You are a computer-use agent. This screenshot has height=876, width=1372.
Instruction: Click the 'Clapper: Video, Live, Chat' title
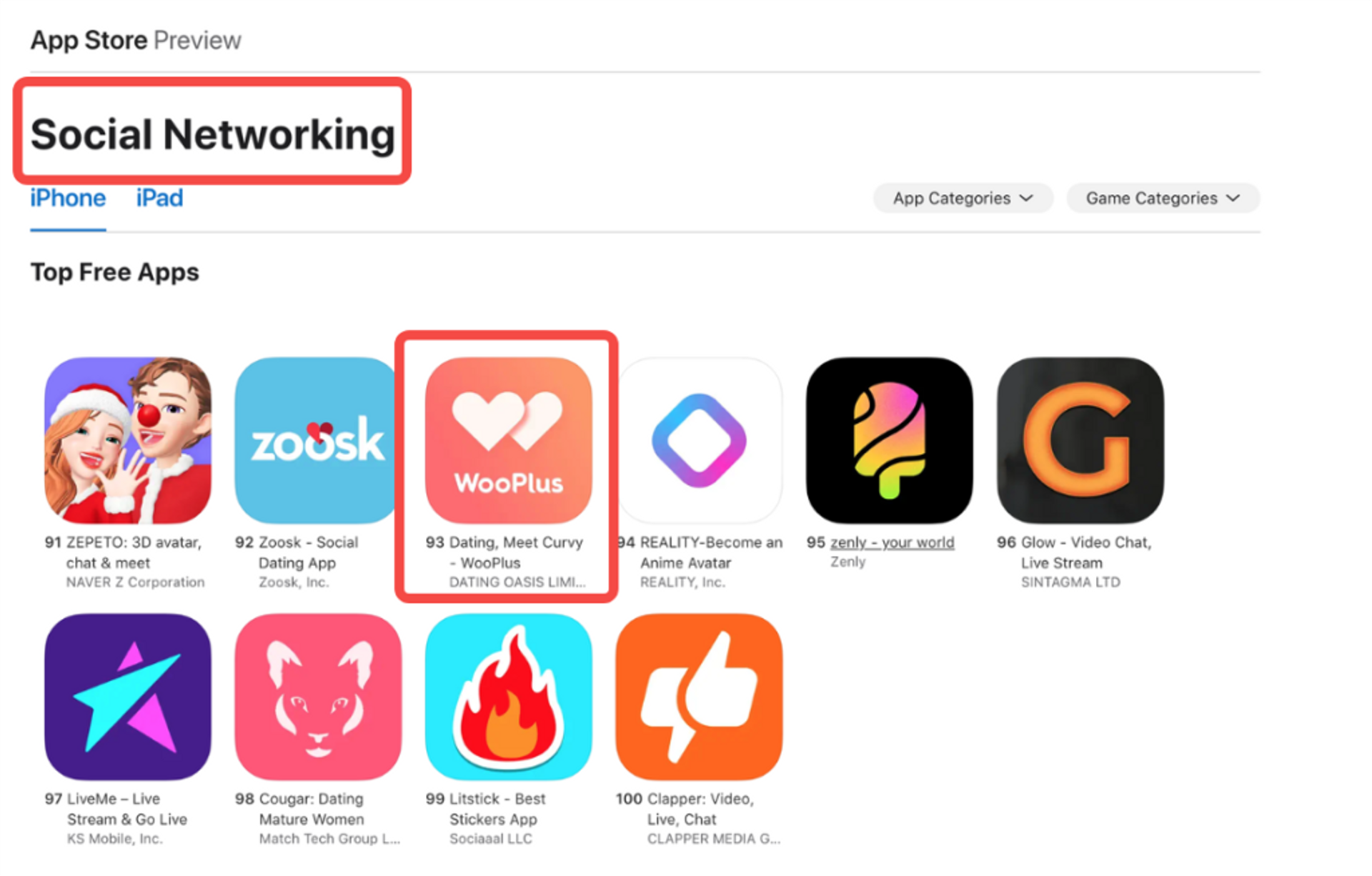coord(700,809)
